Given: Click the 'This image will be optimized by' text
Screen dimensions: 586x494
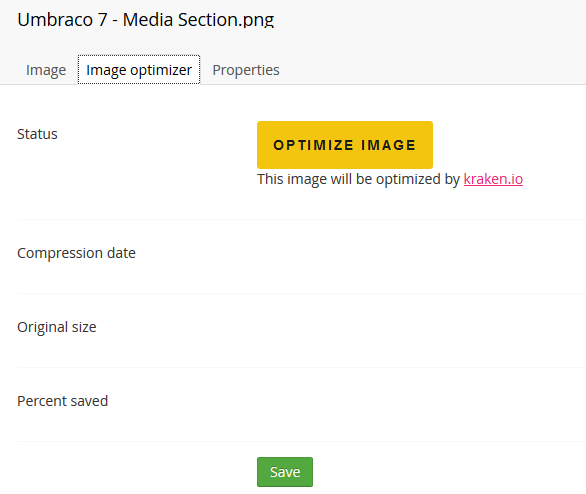Looking at the screenshot, I should coord(358,179).
